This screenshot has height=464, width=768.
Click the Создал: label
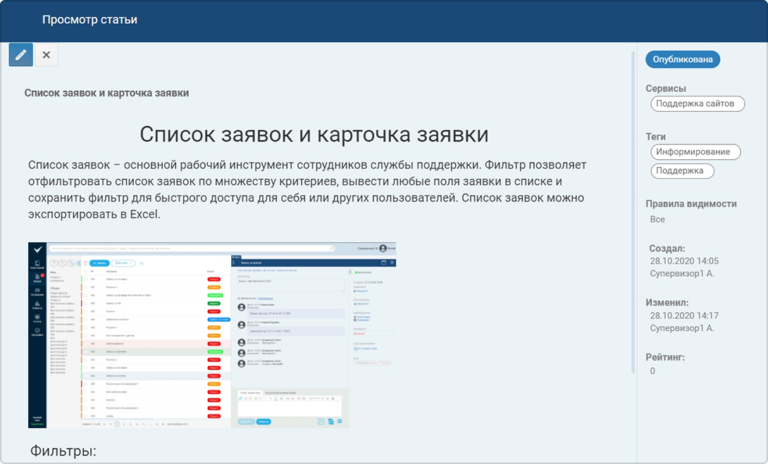tap(667, 248)
